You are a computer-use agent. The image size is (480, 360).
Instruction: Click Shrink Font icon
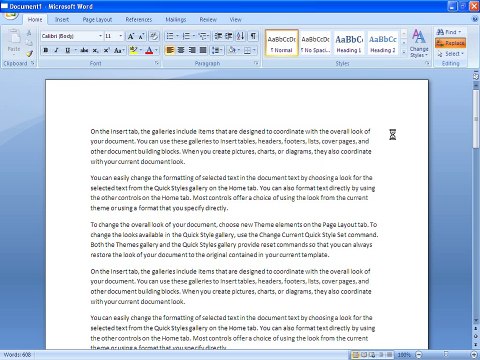pos(141,36)
